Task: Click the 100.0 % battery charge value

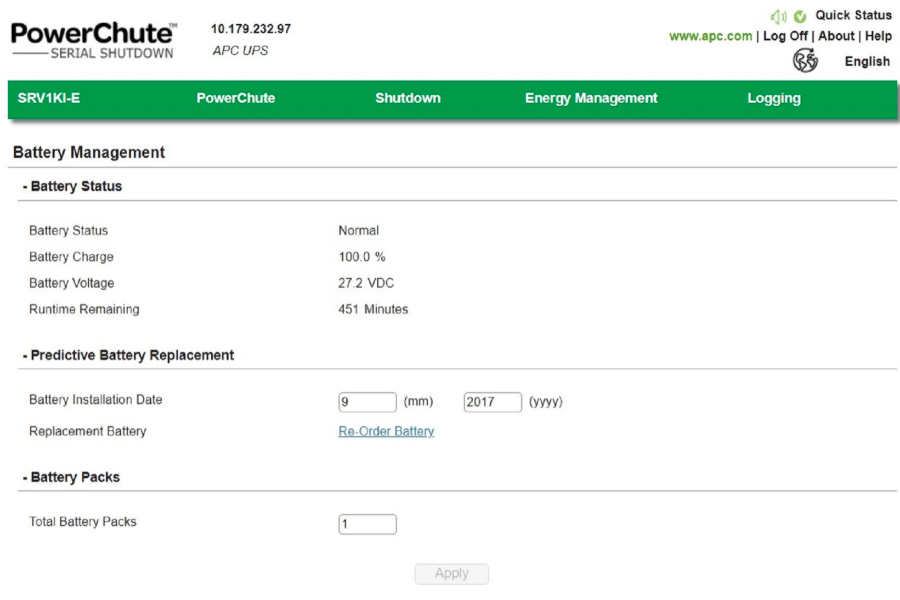Action: 362,257
